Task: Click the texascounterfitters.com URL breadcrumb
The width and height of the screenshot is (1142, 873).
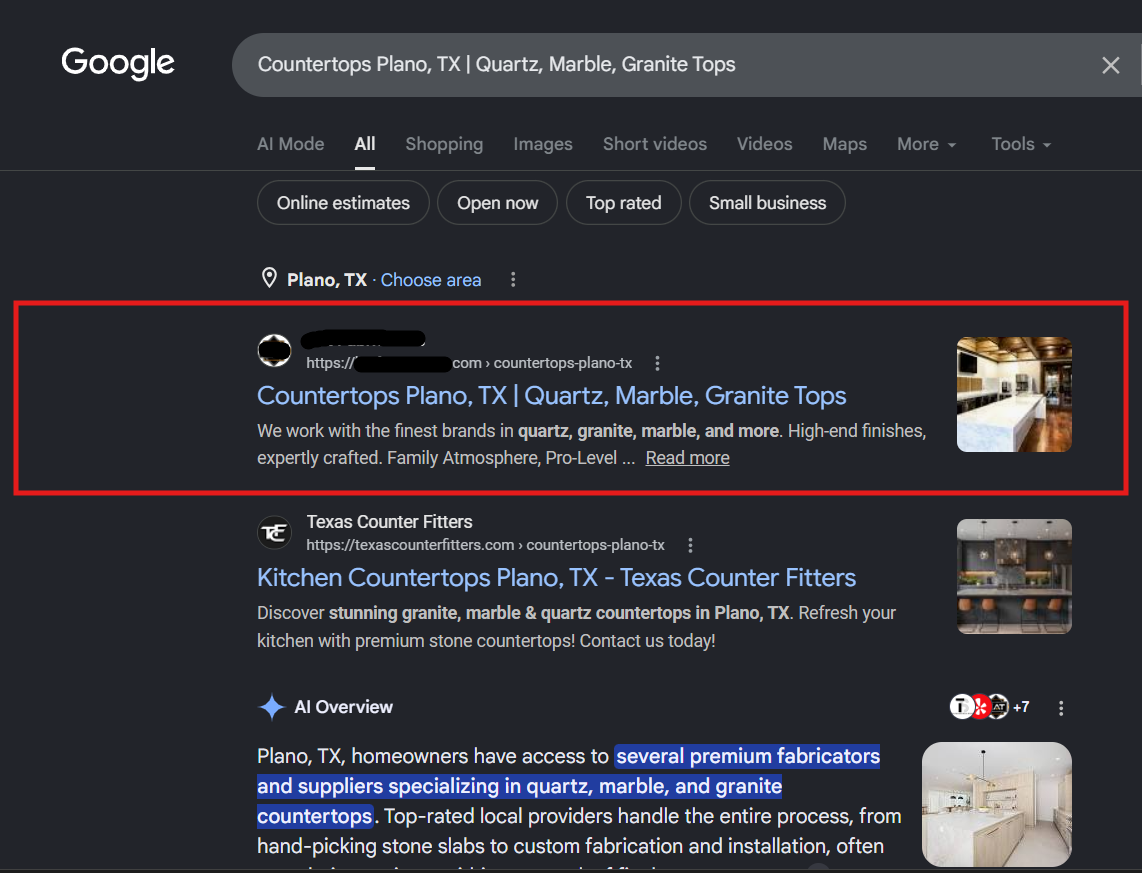Action: 485,545
